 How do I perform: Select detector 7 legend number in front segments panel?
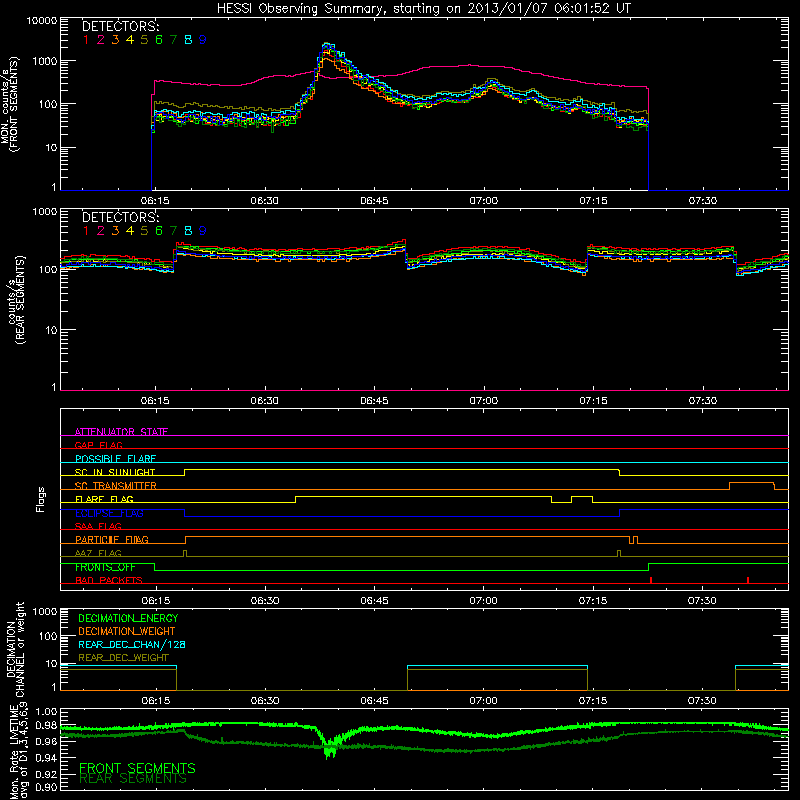(x=173, y=40)
